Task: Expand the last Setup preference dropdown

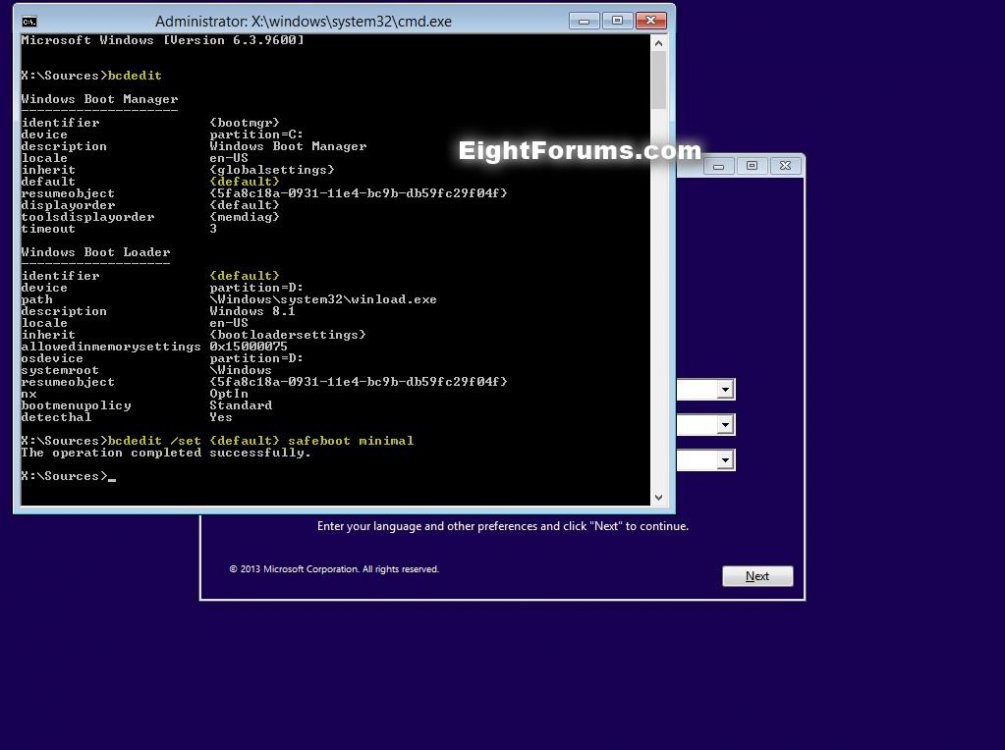Action: pos(726,460)
